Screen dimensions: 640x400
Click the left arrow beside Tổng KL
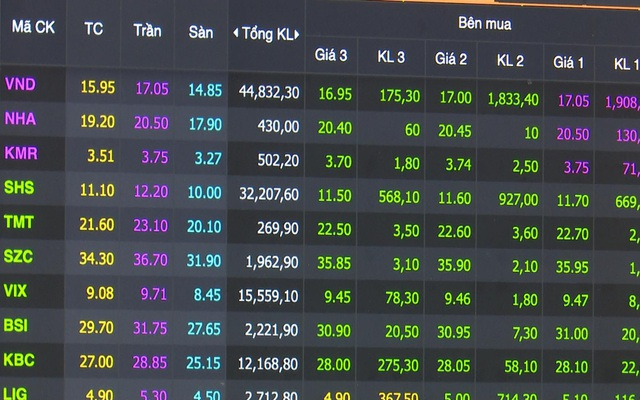point(236,33)
